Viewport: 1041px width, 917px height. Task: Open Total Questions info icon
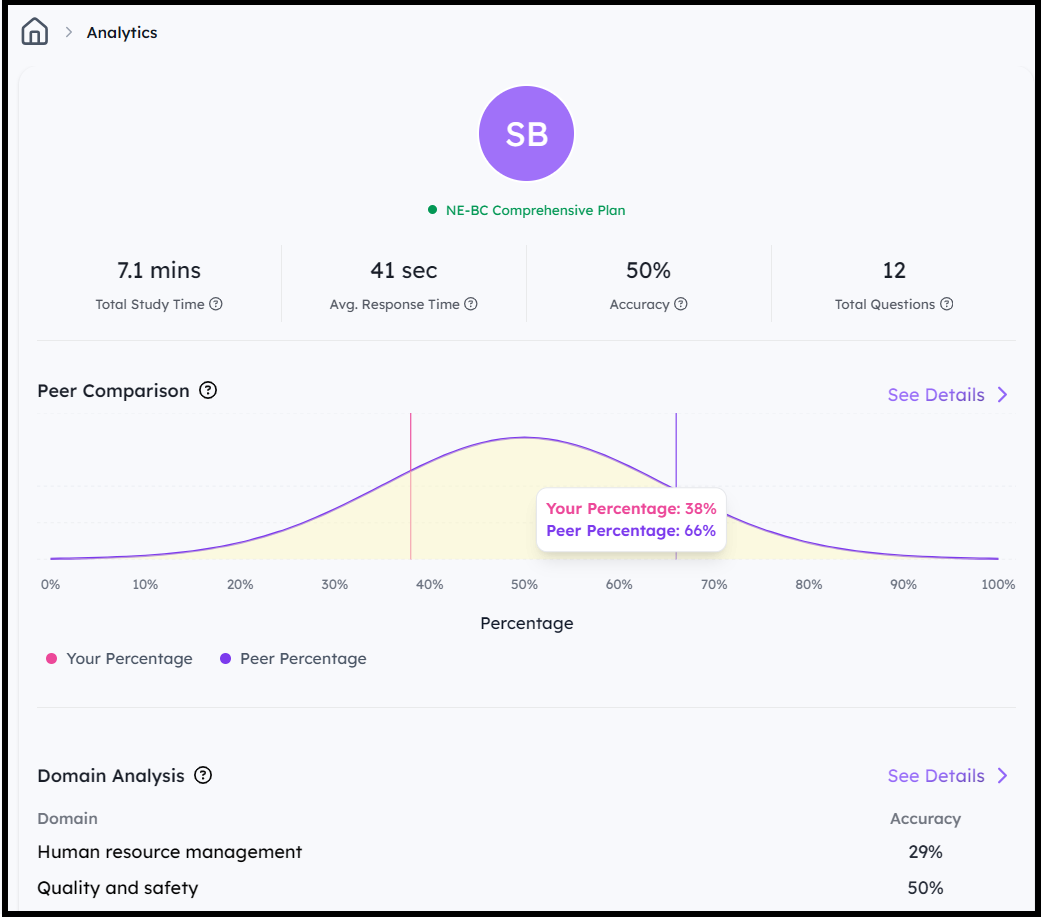point(947,304)
